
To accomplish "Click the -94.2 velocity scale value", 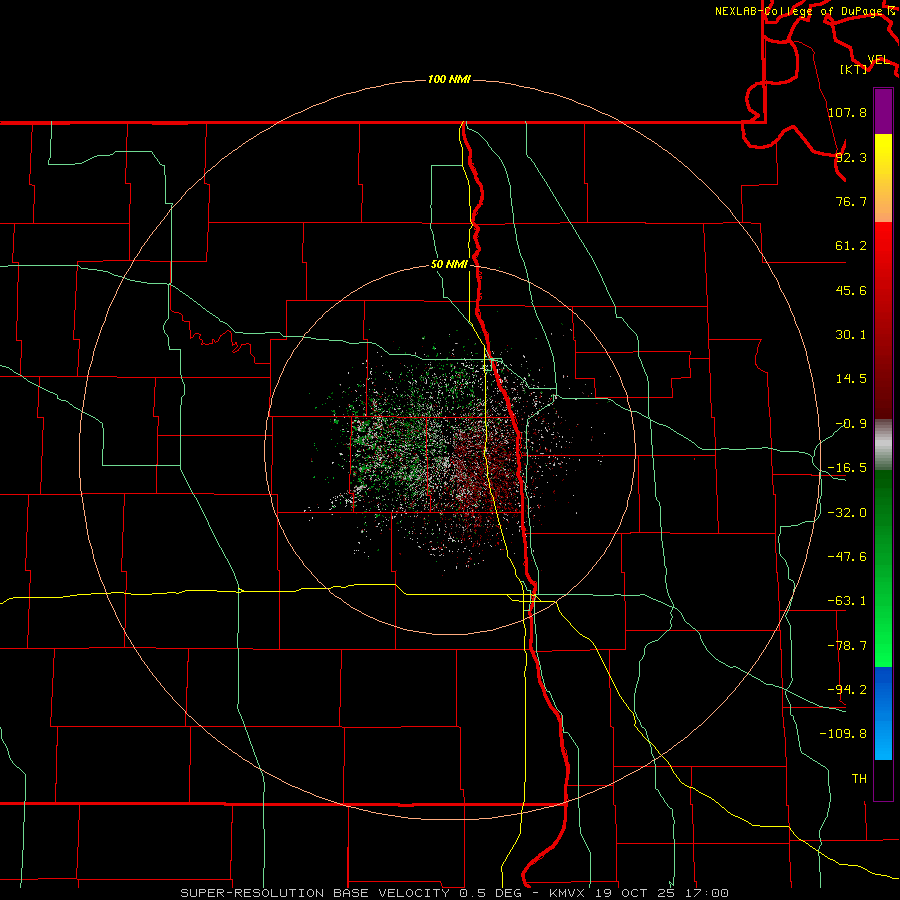I will [847, 690].
